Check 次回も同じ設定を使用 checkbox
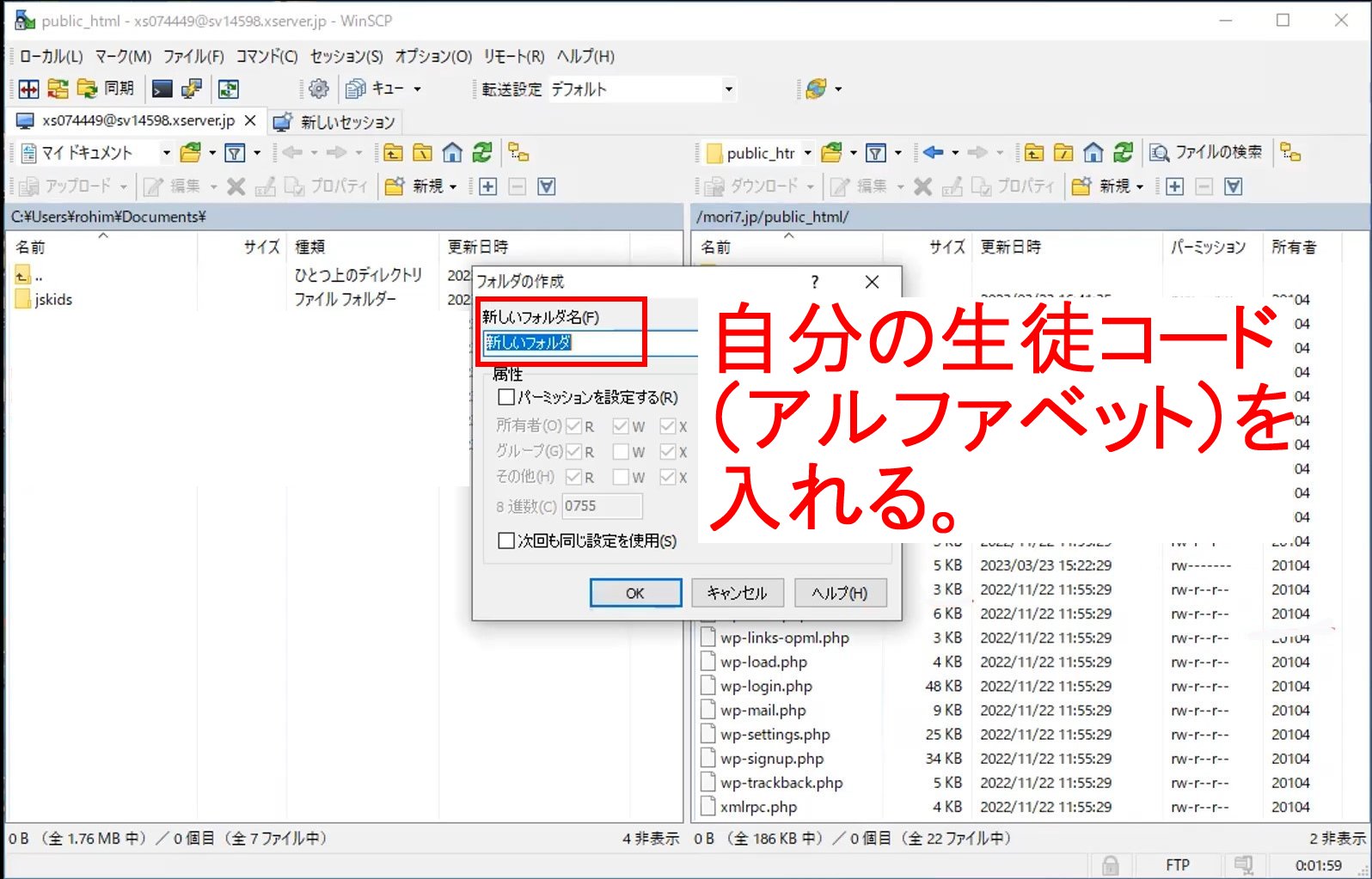The width and height of the screenshot is (1372, 879). pos(506,540)
